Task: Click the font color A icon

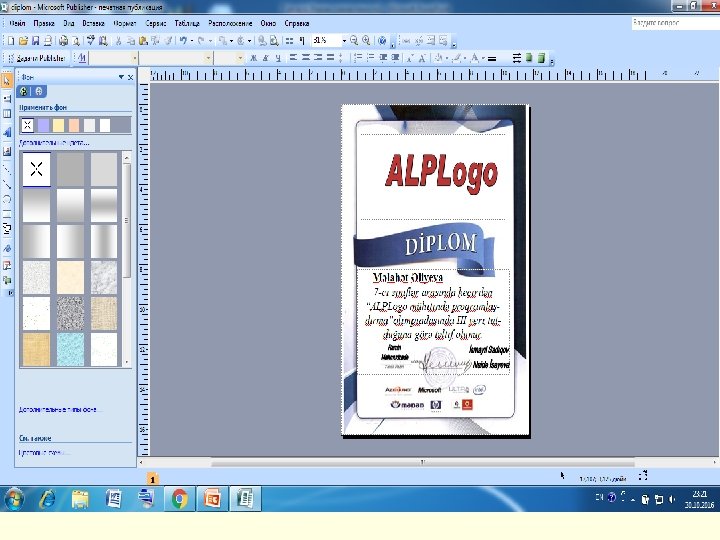Action: click(x=475, y=58)
